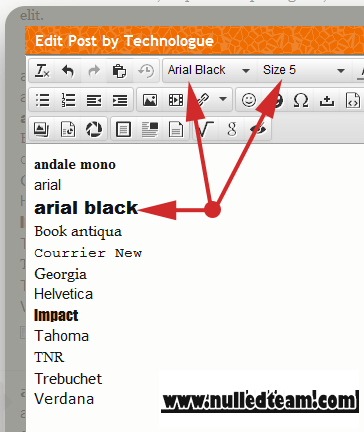364x432 pixels.
Task: Click the camera aperture icon
Action: [x=94, y=129]
